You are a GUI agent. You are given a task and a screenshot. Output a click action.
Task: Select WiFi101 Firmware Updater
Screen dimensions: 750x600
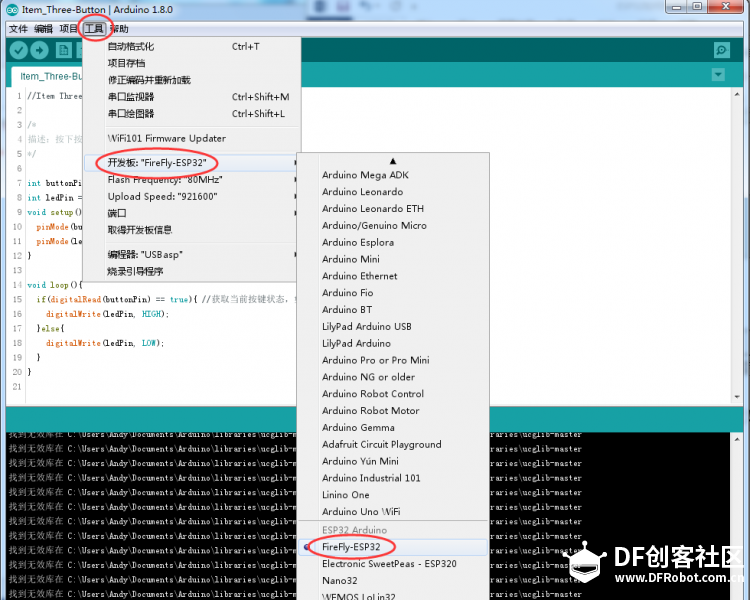[191, 138]
